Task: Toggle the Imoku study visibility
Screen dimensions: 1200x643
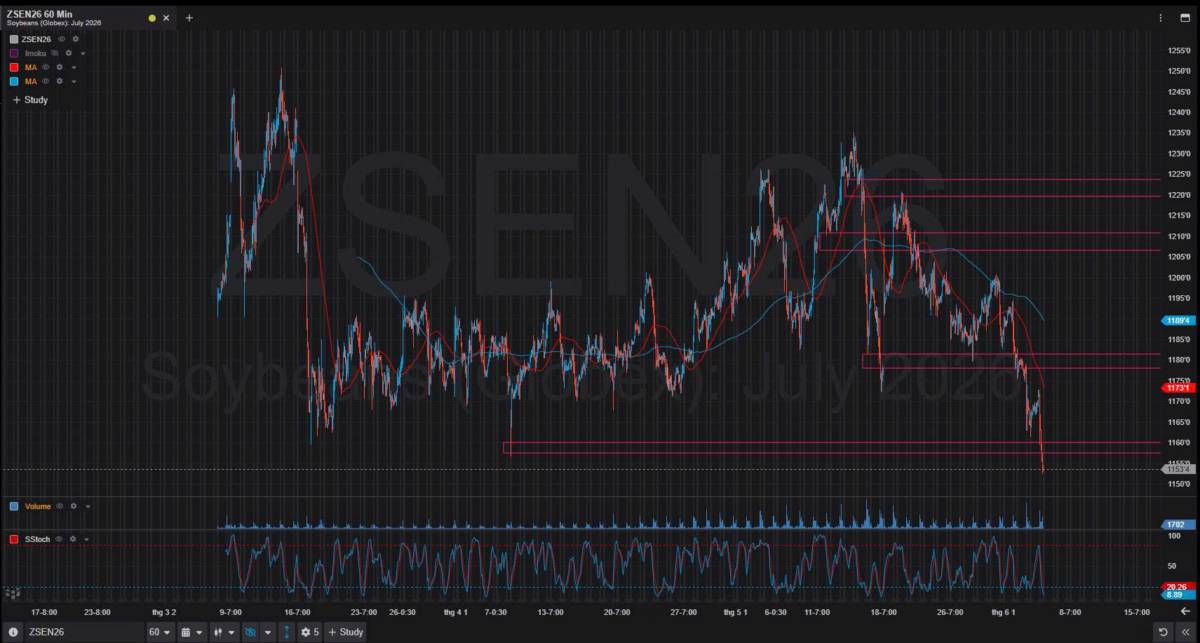Action: pos(56,53)
